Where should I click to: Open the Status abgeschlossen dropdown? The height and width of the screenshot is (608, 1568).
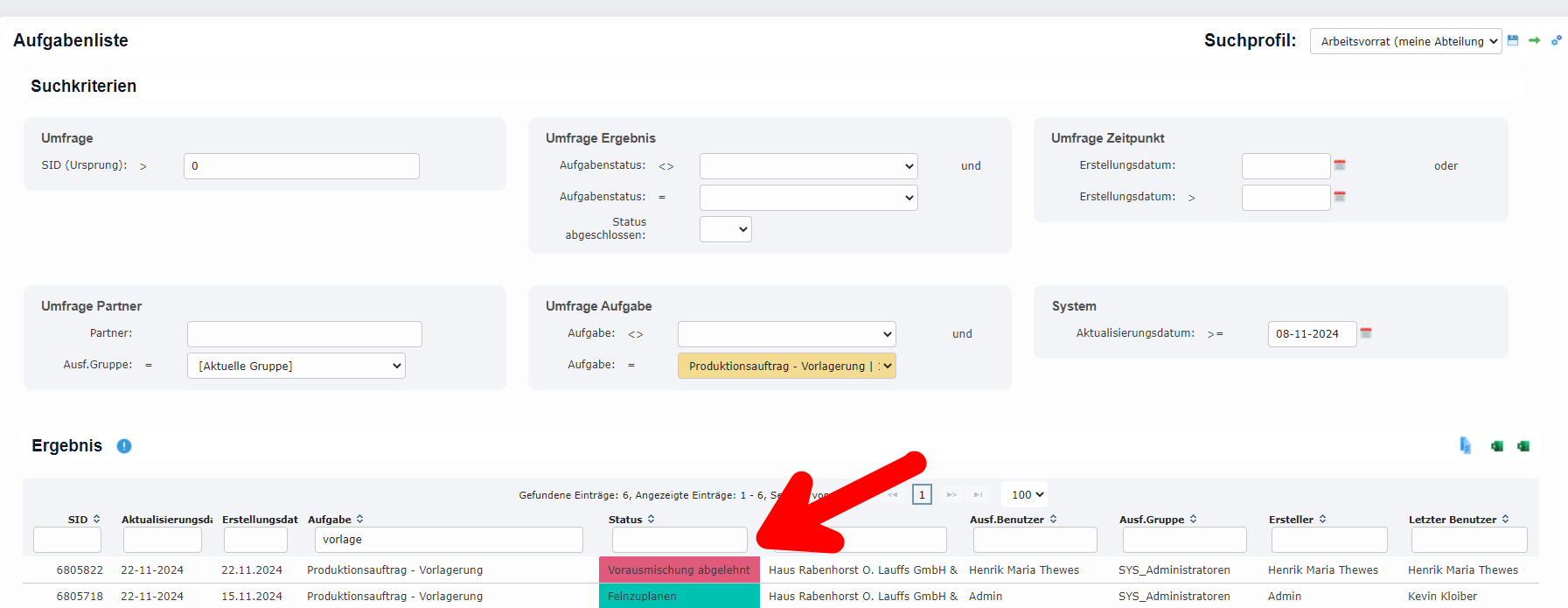[x=725, y=229]
